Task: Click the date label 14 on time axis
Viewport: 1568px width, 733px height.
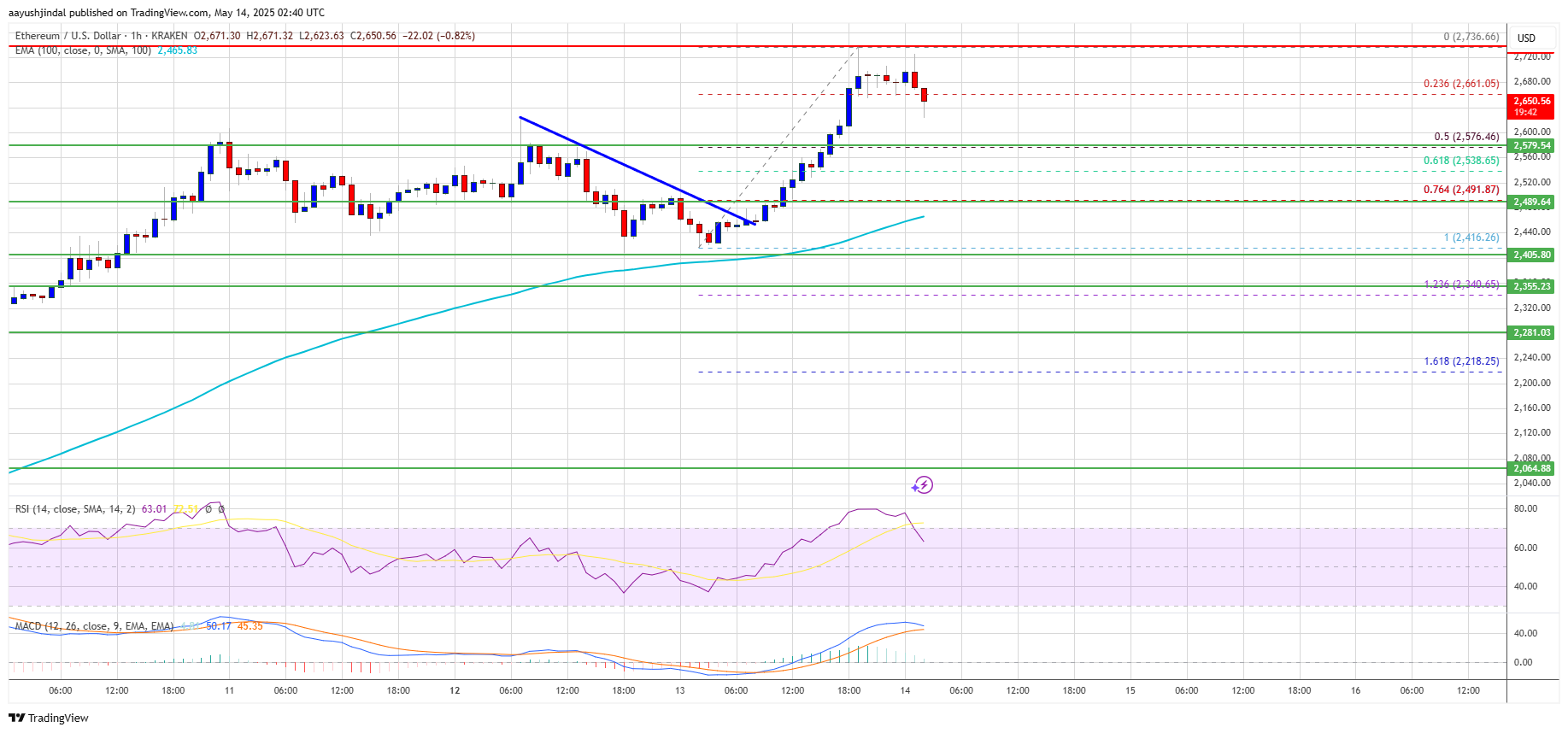Action: (x=905, y=690)
